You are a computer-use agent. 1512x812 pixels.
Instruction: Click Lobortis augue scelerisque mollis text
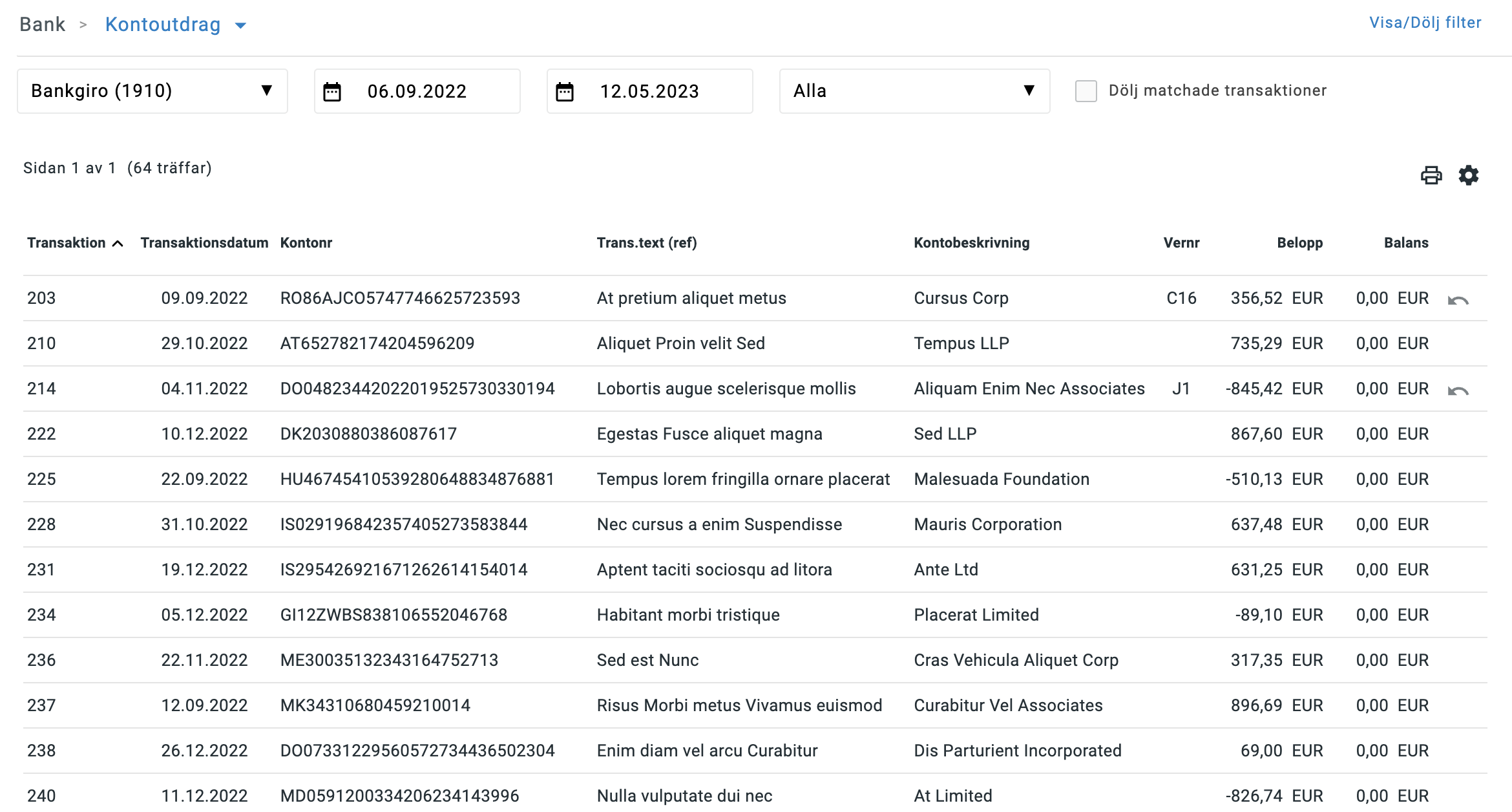click(x=726, y=389)
